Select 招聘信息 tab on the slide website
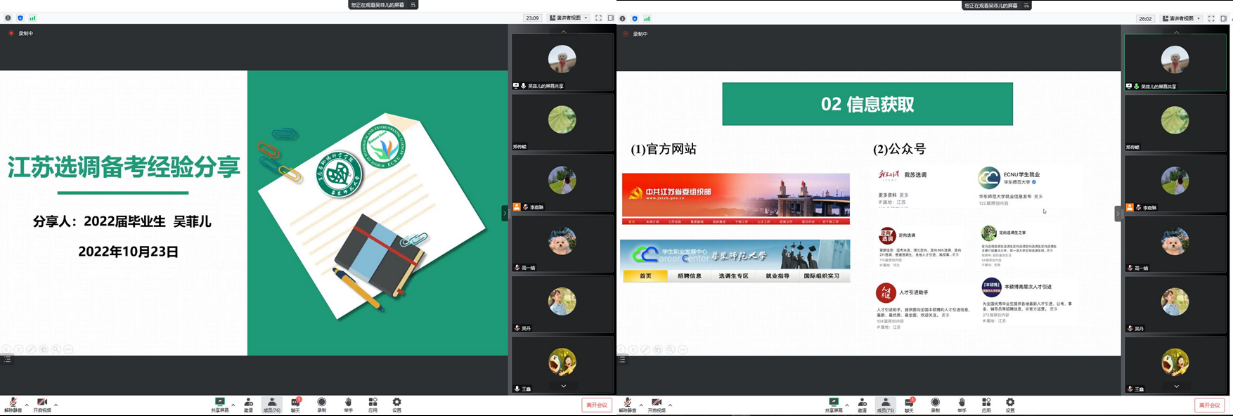This screenshot has height=416, width=1233. coord(689,276)
